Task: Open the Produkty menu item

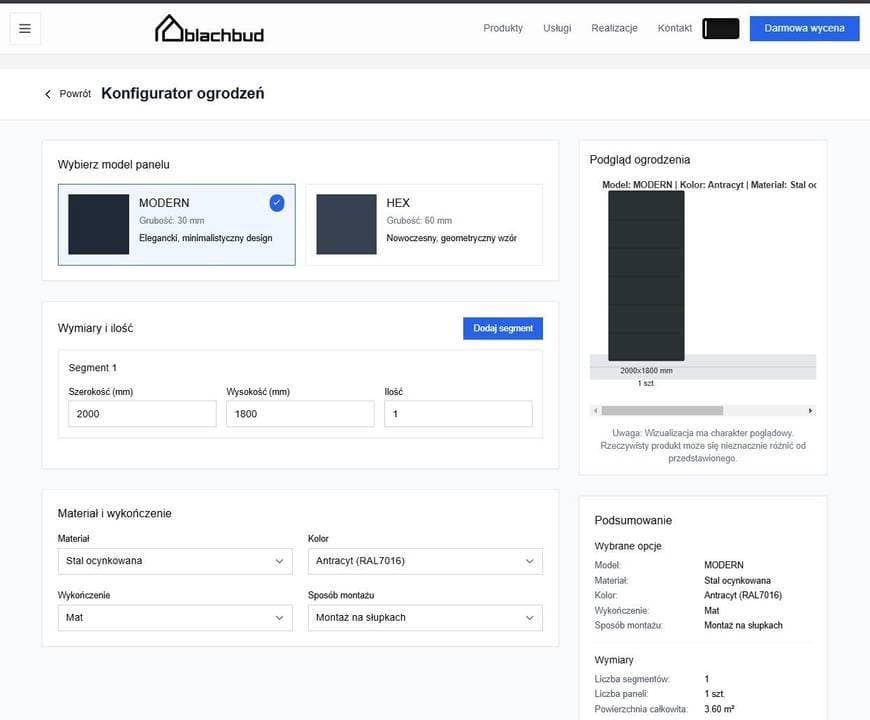Action: pyautogui.click(x=503, y=28)
